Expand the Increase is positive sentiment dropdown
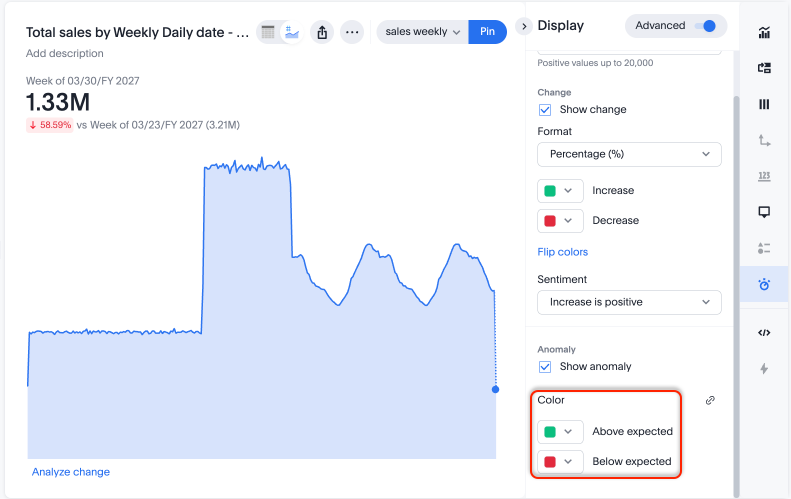 pos(629,302)
